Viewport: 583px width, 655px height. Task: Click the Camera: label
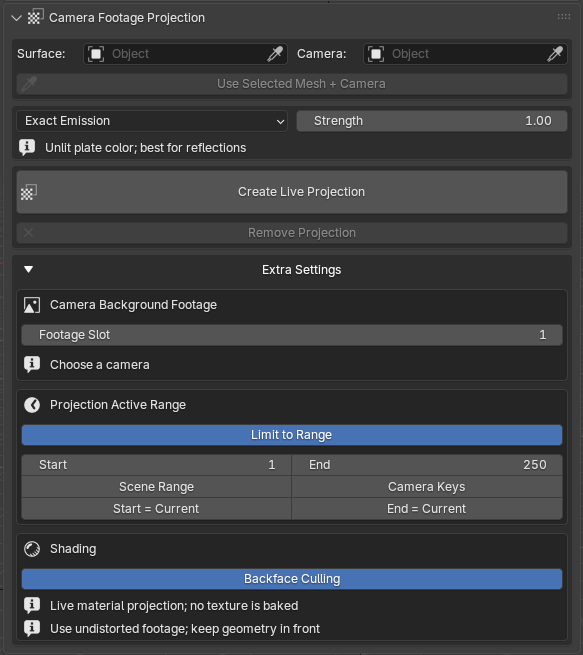pos(322,54)
